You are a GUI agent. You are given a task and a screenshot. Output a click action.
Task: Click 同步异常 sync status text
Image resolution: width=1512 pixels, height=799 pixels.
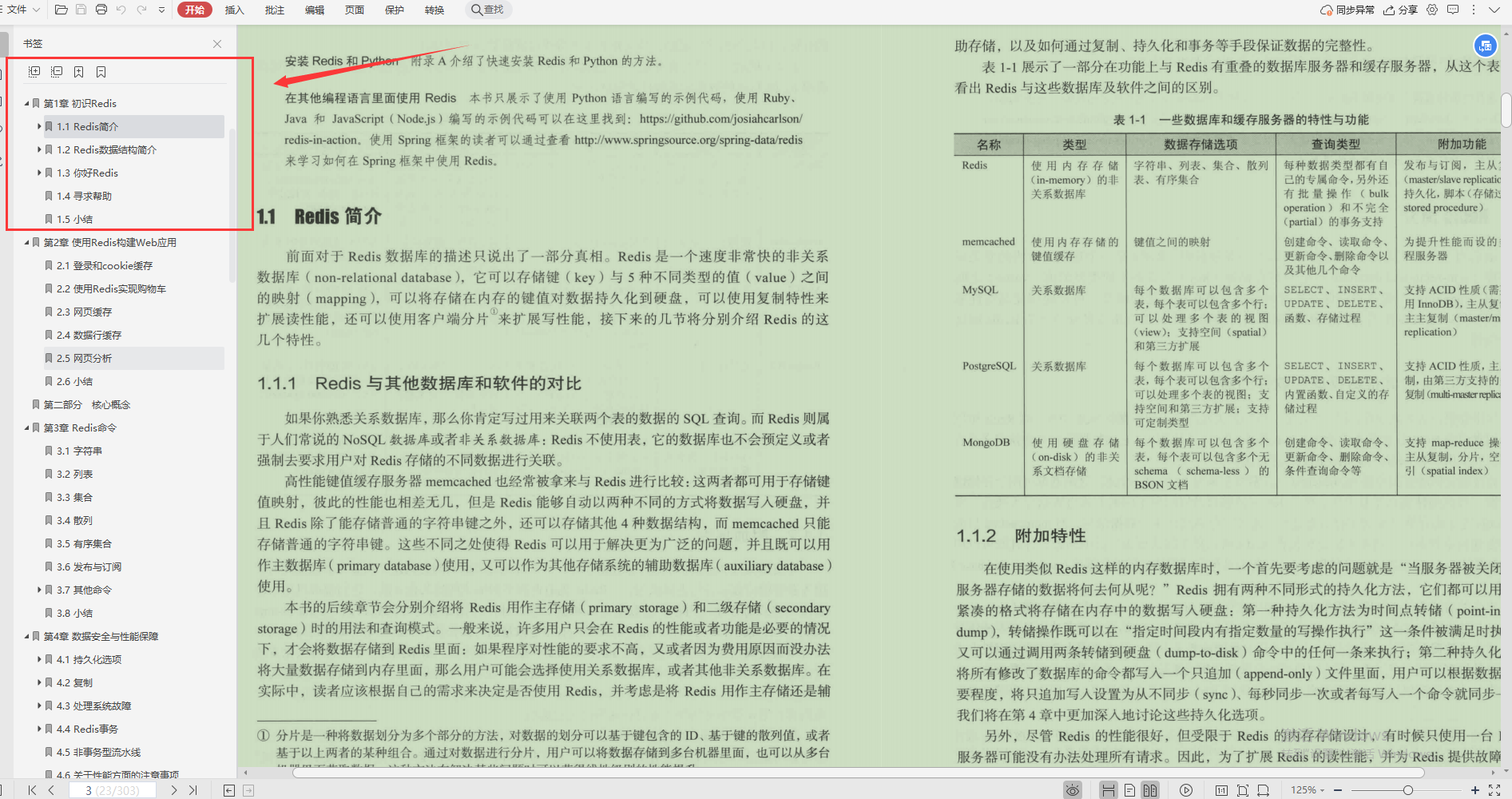click(x=1358, y=9)
